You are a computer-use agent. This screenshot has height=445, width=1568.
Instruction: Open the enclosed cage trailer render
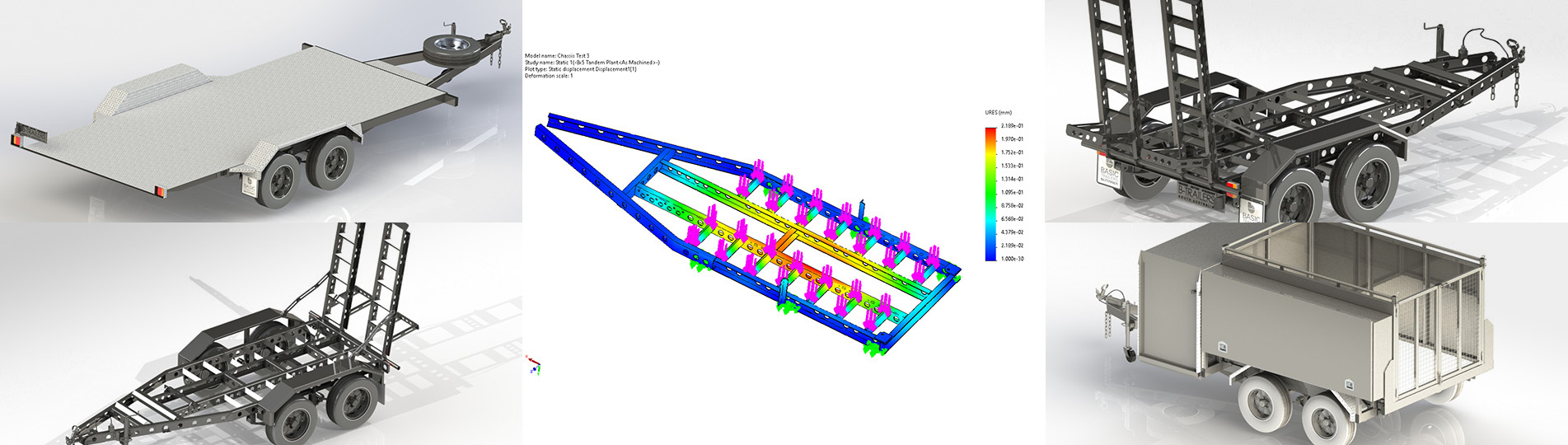(x=1307, y=334)
